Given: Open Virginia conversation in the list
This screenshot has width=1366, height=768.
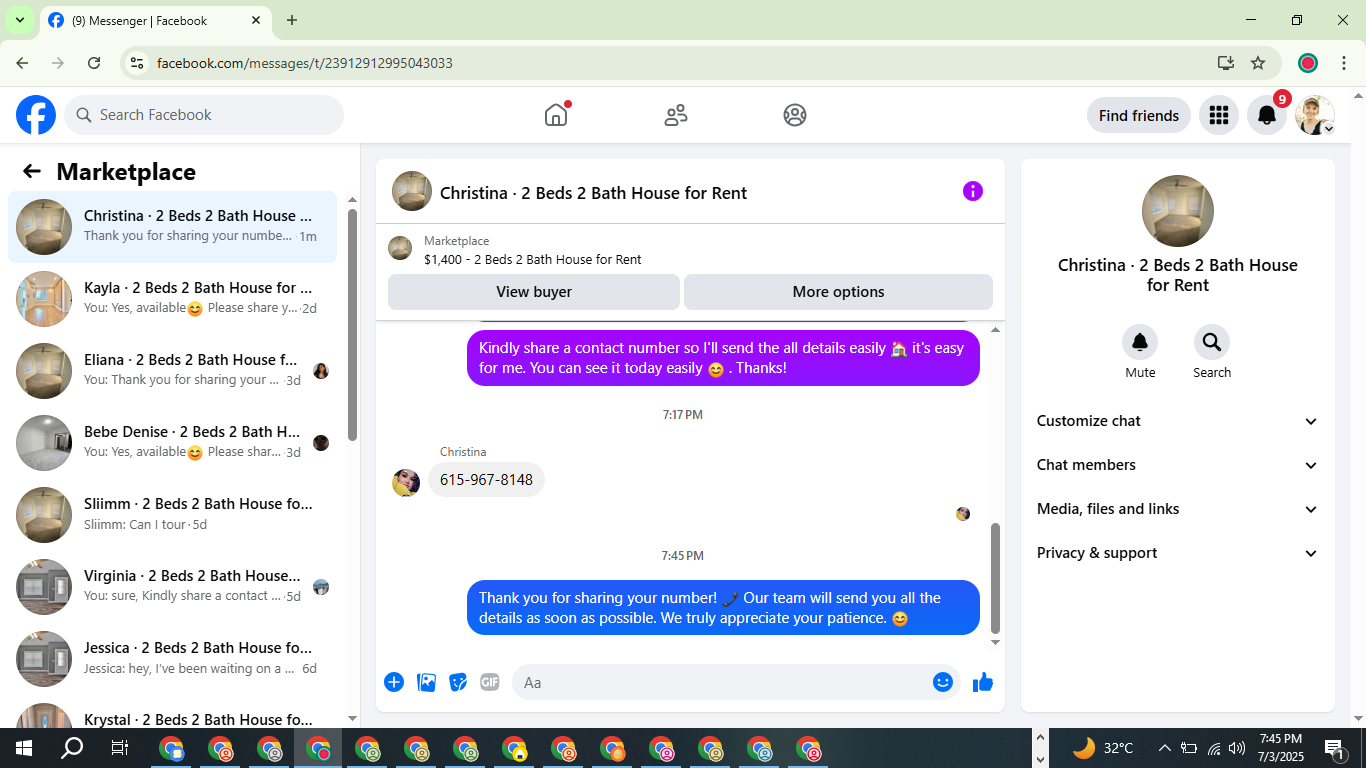Looking at the screenshot, I should pyautogui.click(x=173, y=587).
